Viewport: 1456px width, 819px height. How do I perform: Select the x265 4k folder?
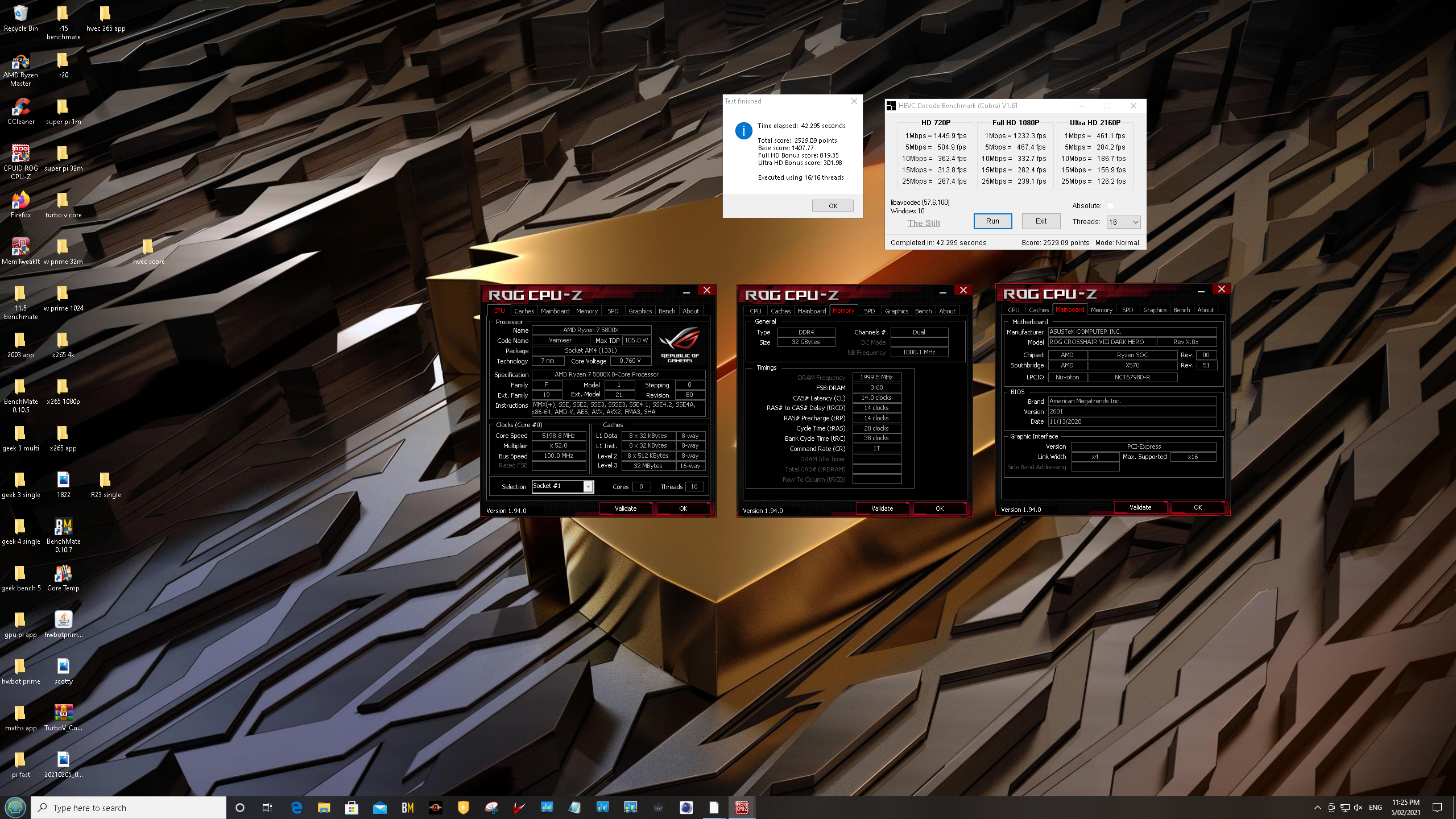(63, 345)
